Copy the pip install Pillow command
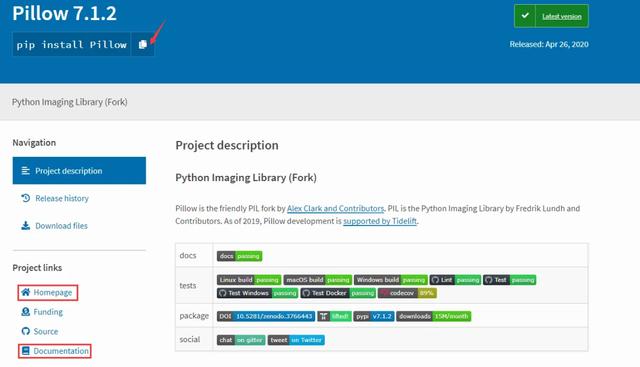Image resolution: width=640 pixels, height=367 pixels. [x=142, y=44]
